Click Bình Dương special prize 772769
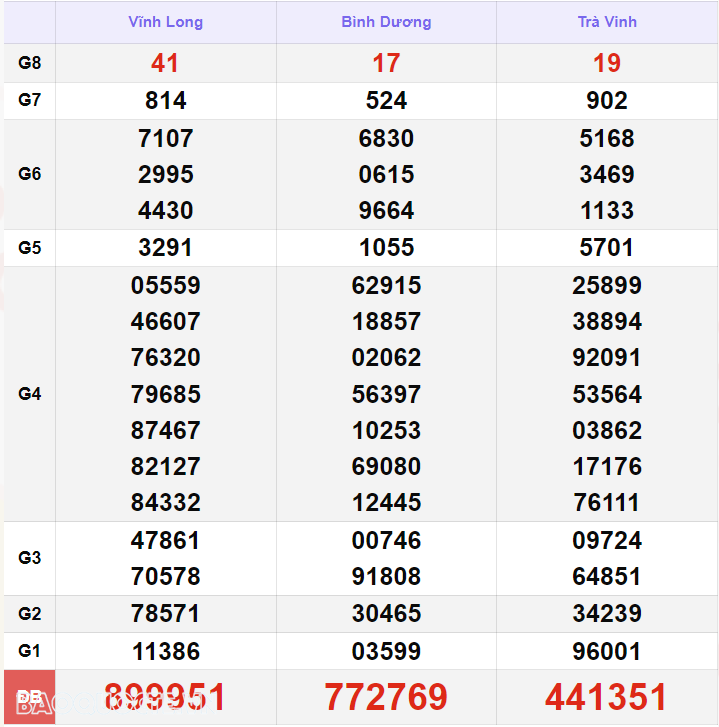719x727 pixels. pos(386,697)
